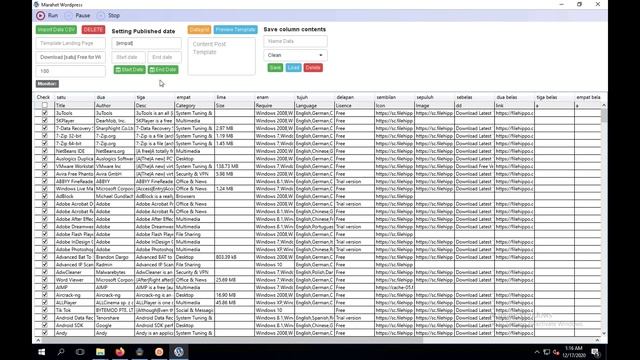Image resolution: width=640 pixels, height=360 pixels.
Task: Click the Name Data input field
Action: click(295, 41)
